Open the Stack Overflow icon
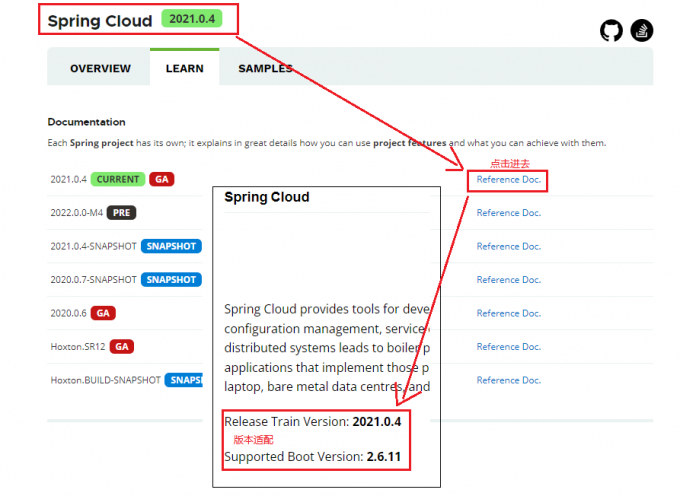The height and width of the screenshot is (496, 680). click(642, 30)
